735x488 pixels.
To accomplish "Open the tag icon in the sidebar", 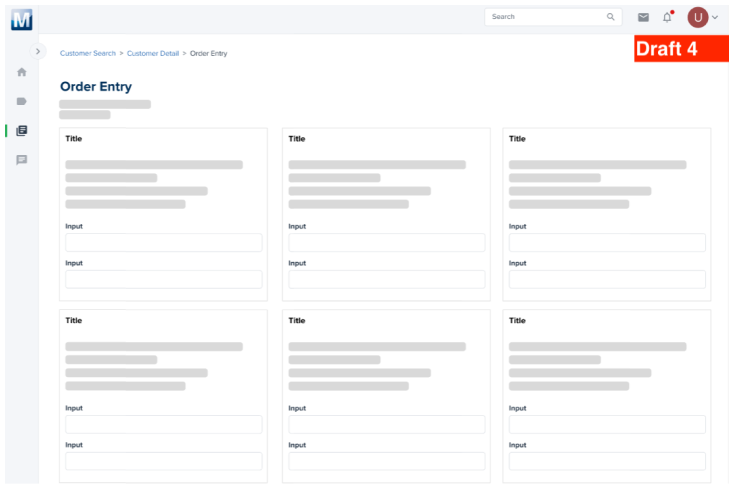I will (22, 101).
